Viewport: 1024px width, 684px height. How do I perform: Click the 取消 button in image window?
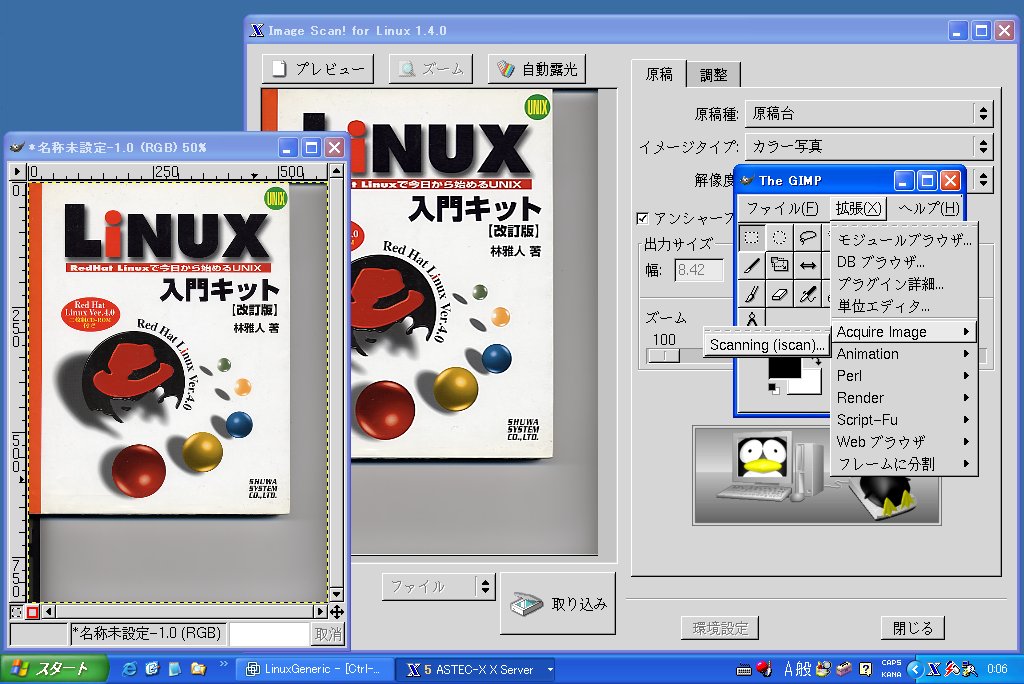click(328, 634)
